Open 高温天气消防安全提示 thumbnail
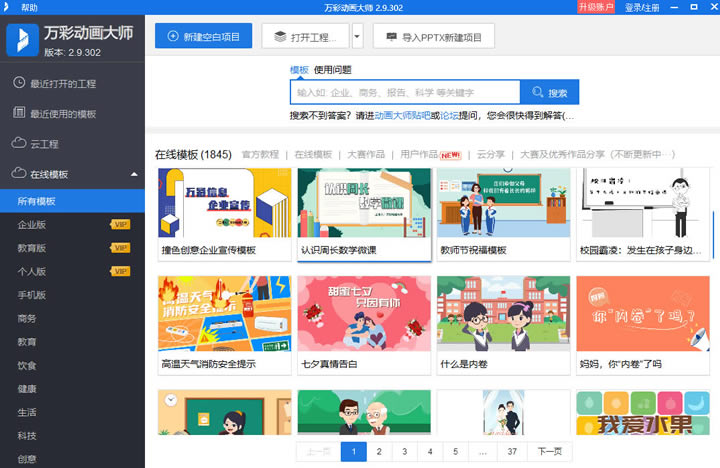 click(225, 314)
